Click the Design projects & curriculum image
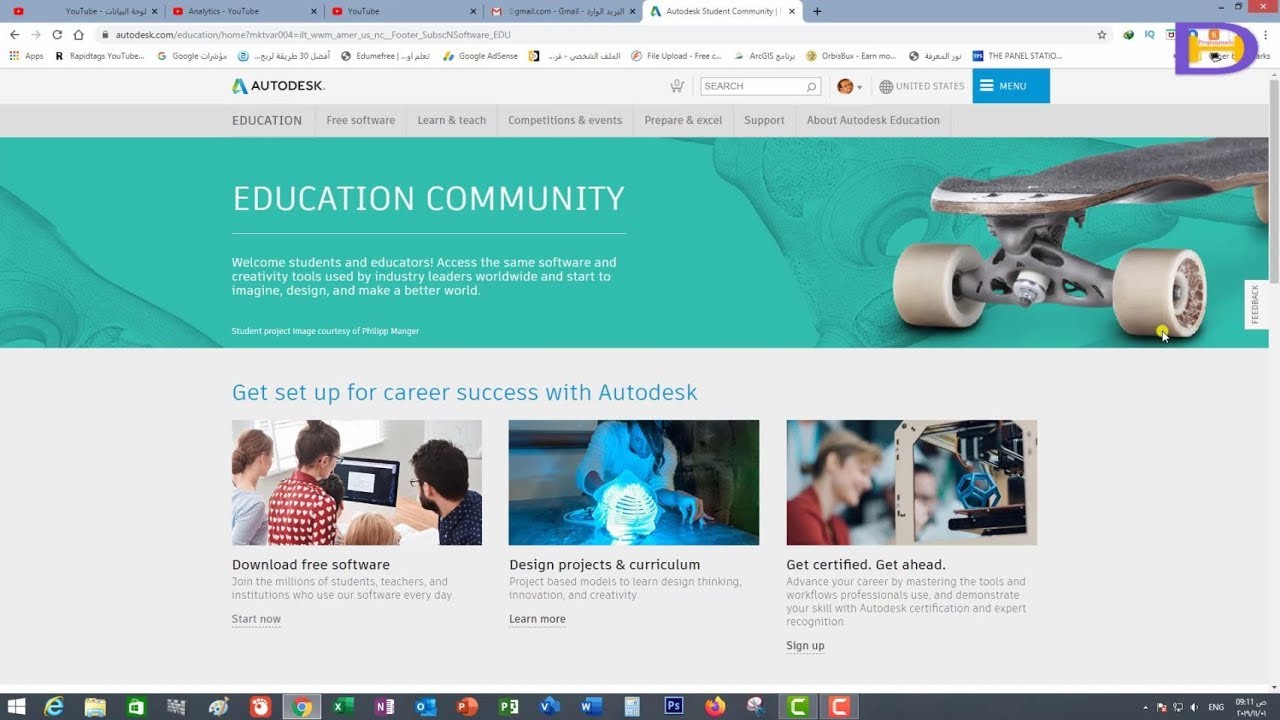This screenshot has width=1280, height=720. (634, 482)
